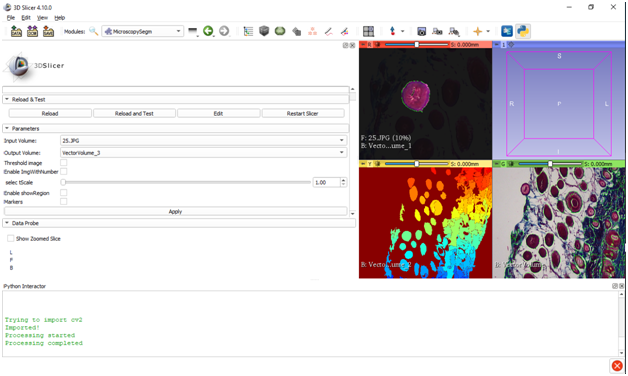The height and width of the screenshot is (376, 628).
Task: Open the File menu
Action: [11, 18]
